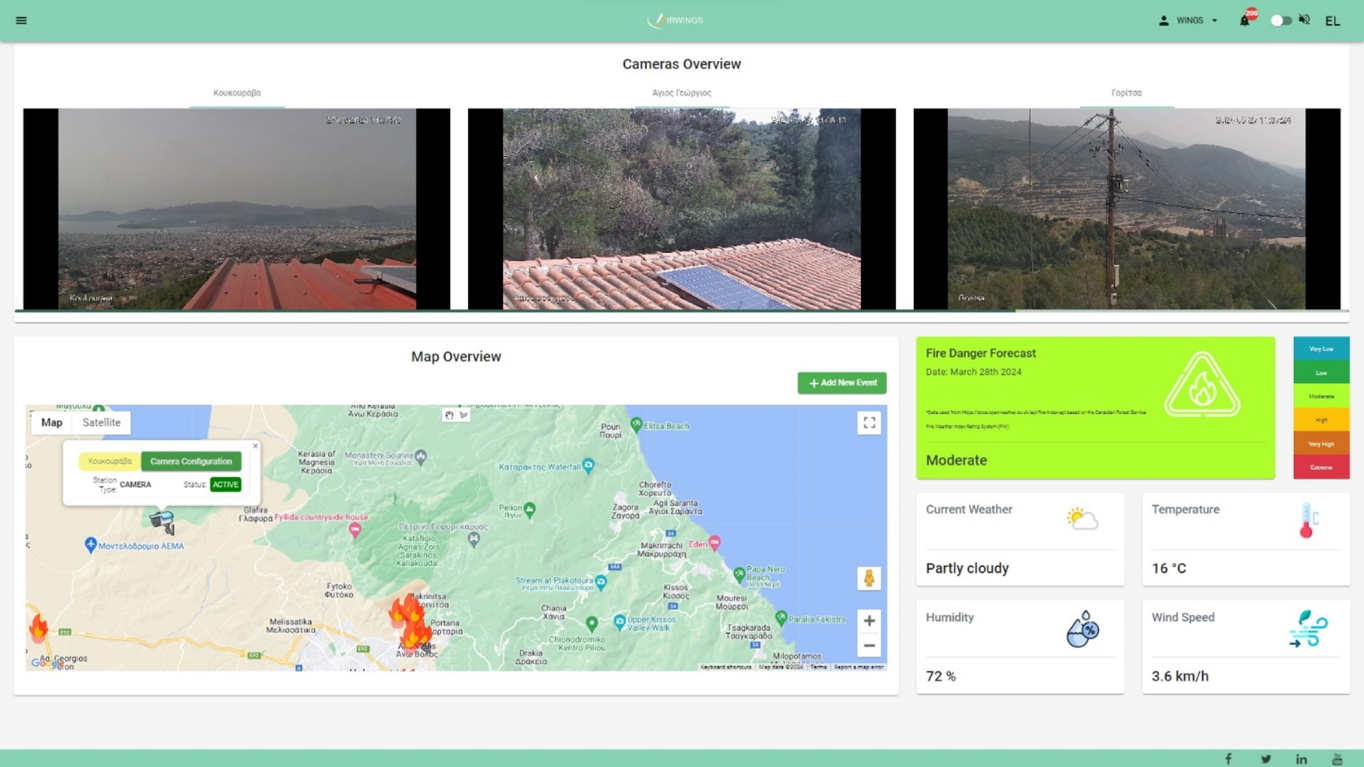
Task: Select the High danger swatch
Action: pyautogui.click(x=1321, y=420)
